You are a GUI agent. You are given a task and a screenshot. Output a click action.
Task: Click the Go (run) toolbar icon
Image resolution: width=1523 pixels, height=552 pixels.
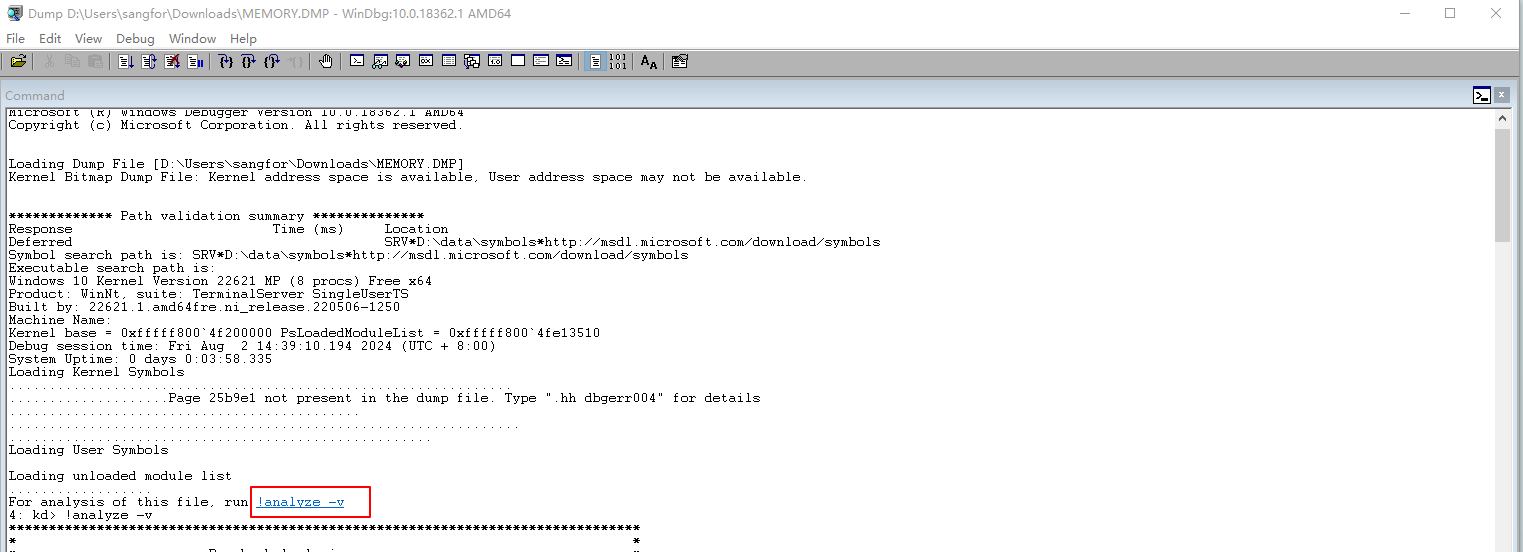pos(126,62)
